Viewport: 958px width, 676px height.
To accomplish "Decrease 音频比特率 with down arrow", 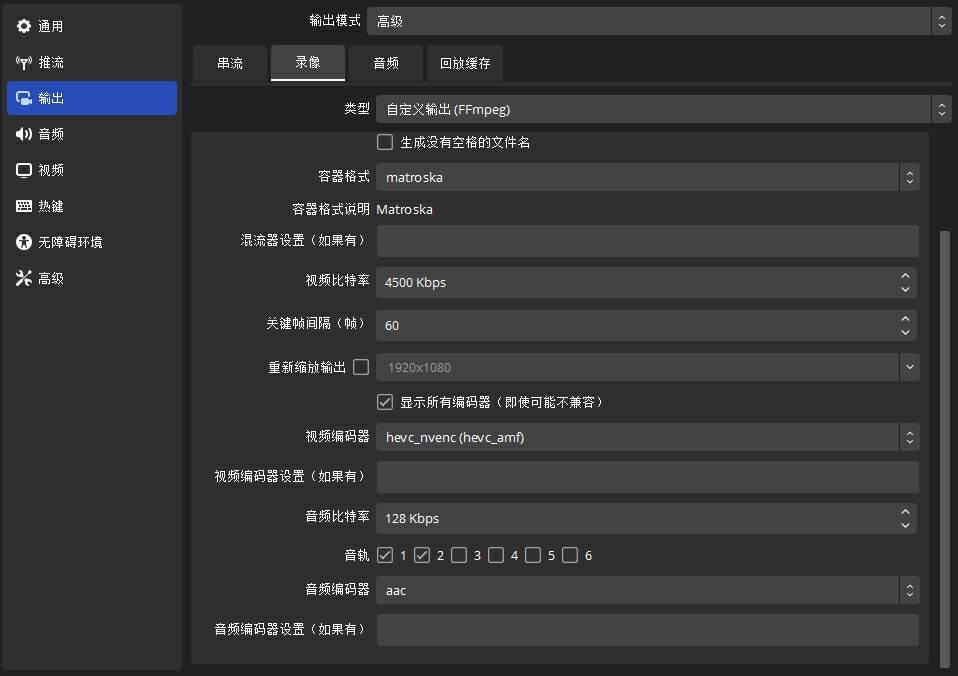I will point(905,525).
